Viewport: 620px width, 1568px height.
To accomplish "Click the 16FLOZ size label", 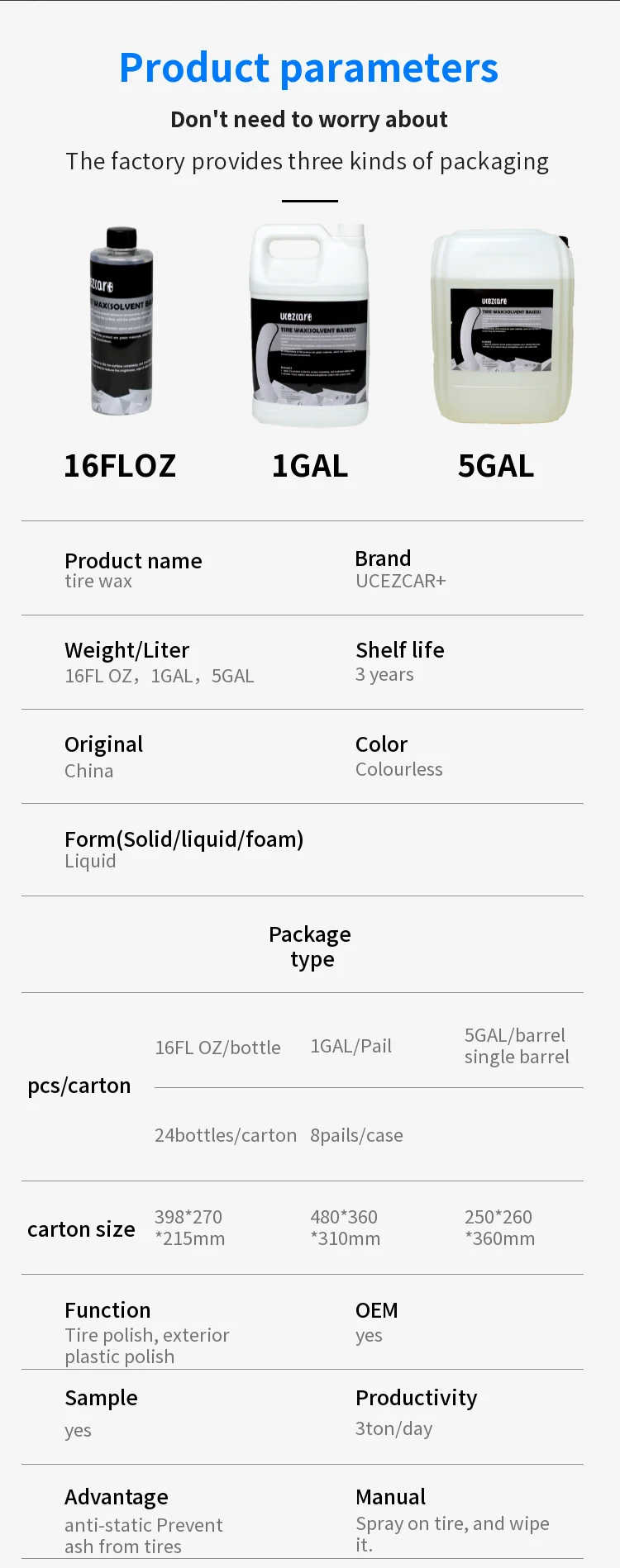I will pos(120,466).
